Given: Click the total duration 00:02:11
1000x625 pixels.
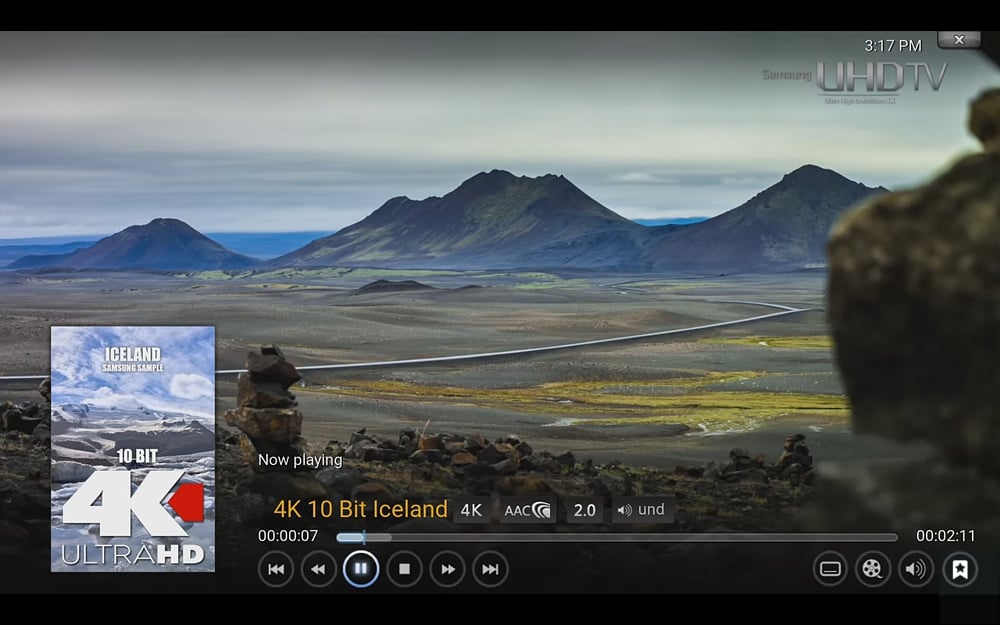Looking at the screenshot, I should tap(945, 536).
